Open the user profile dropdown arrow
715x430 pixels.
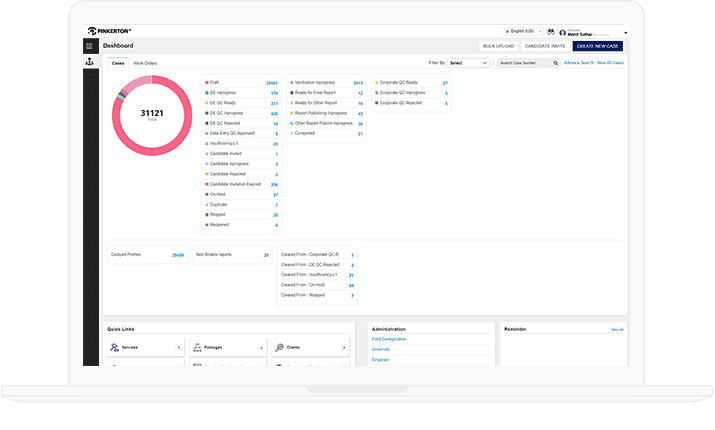(x=625, y=33)
